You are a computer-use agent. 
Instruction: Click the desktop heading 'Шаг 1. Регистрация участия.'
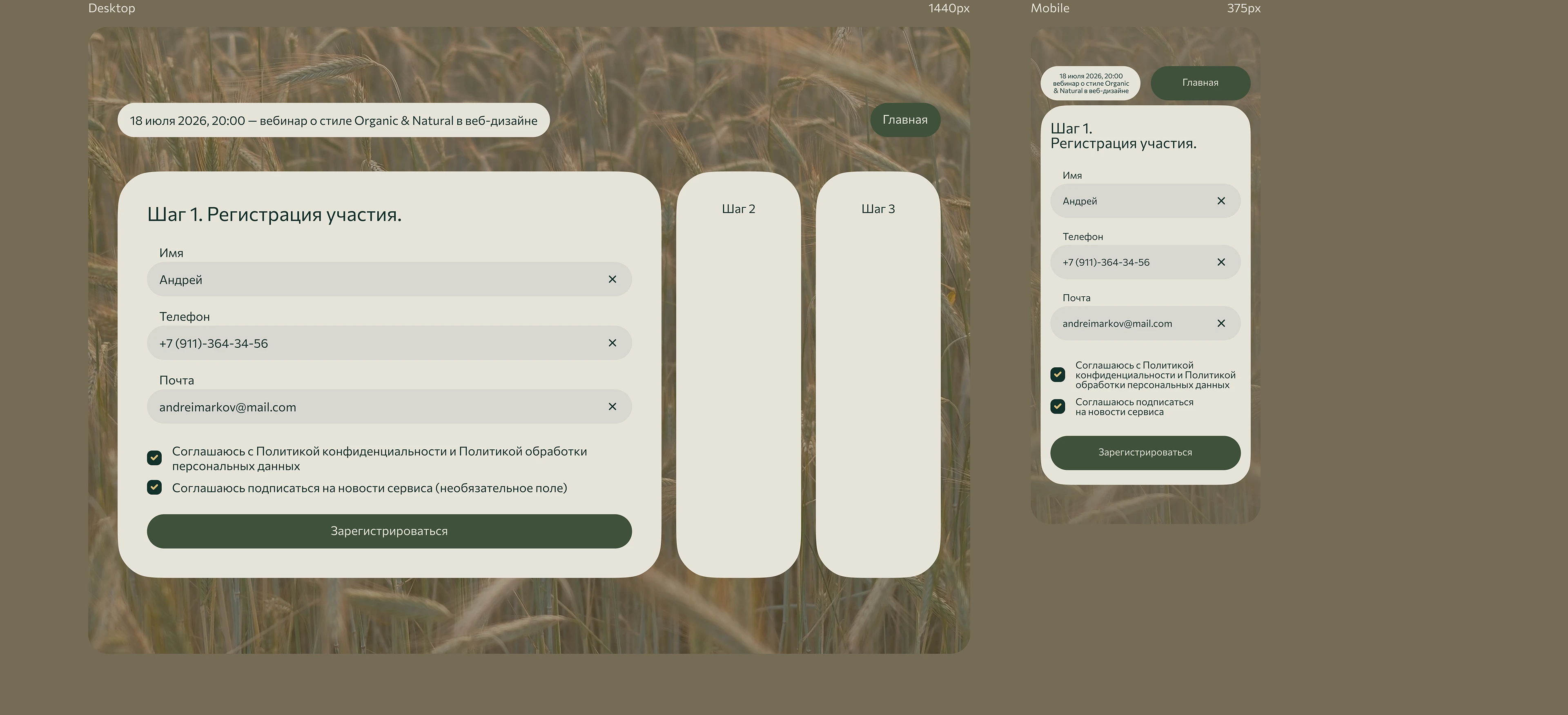(274, 214)
